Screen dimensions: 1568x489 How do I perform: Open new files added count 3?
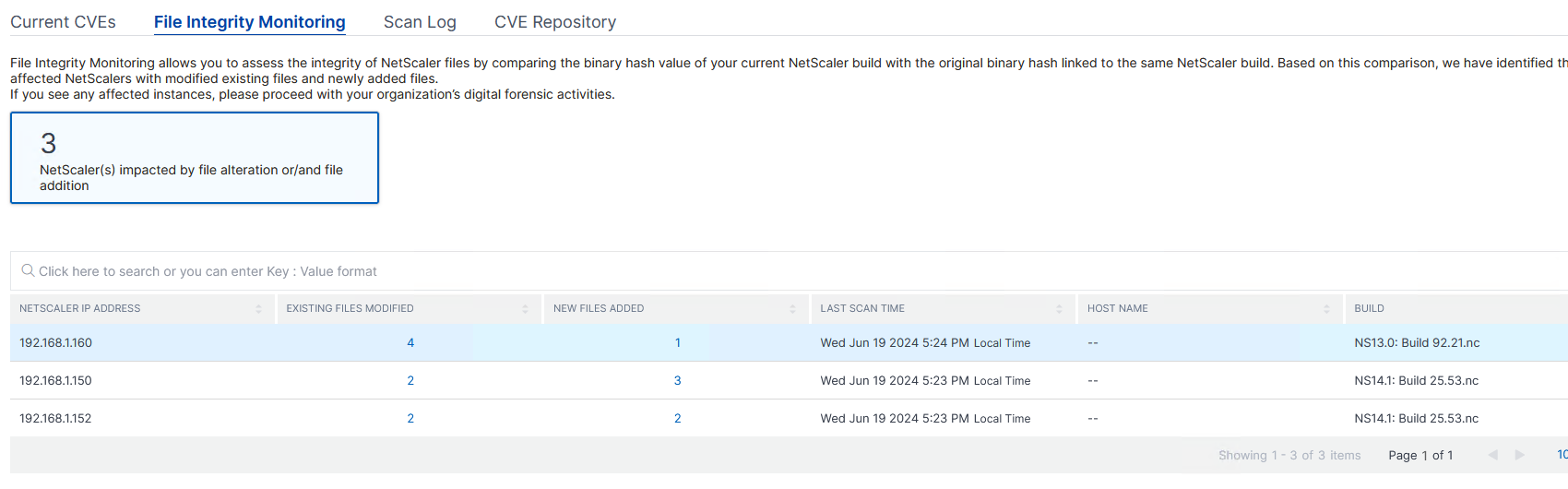(x=678, y=380)
